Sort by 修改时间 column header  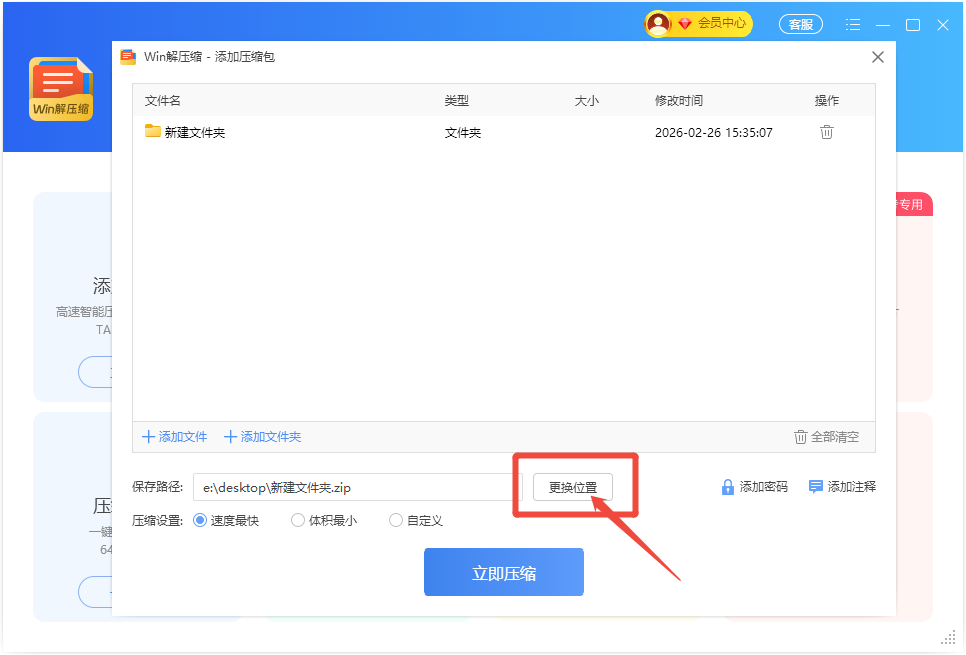(679, 101)
